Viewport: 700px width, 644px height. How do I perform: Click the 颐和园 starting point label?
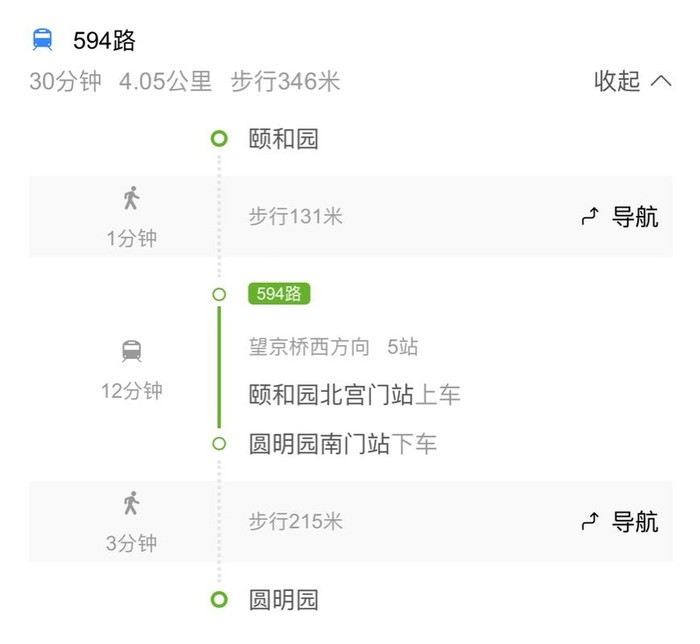(283, 139)
